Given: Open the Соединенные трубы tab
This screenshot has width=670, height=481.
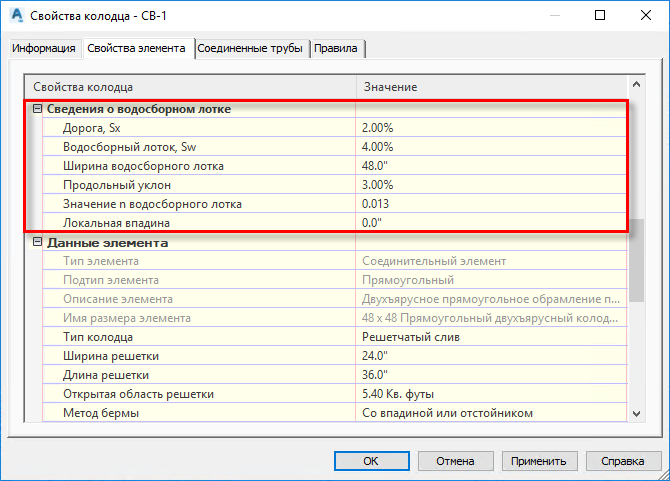Looking at the screenshot, I should pos(250,48).
